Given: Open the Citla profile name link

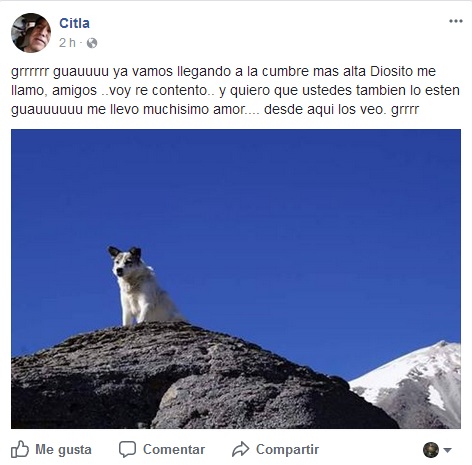Looking at the screenshot, I should pyautogui.click(x=74, y=23).
